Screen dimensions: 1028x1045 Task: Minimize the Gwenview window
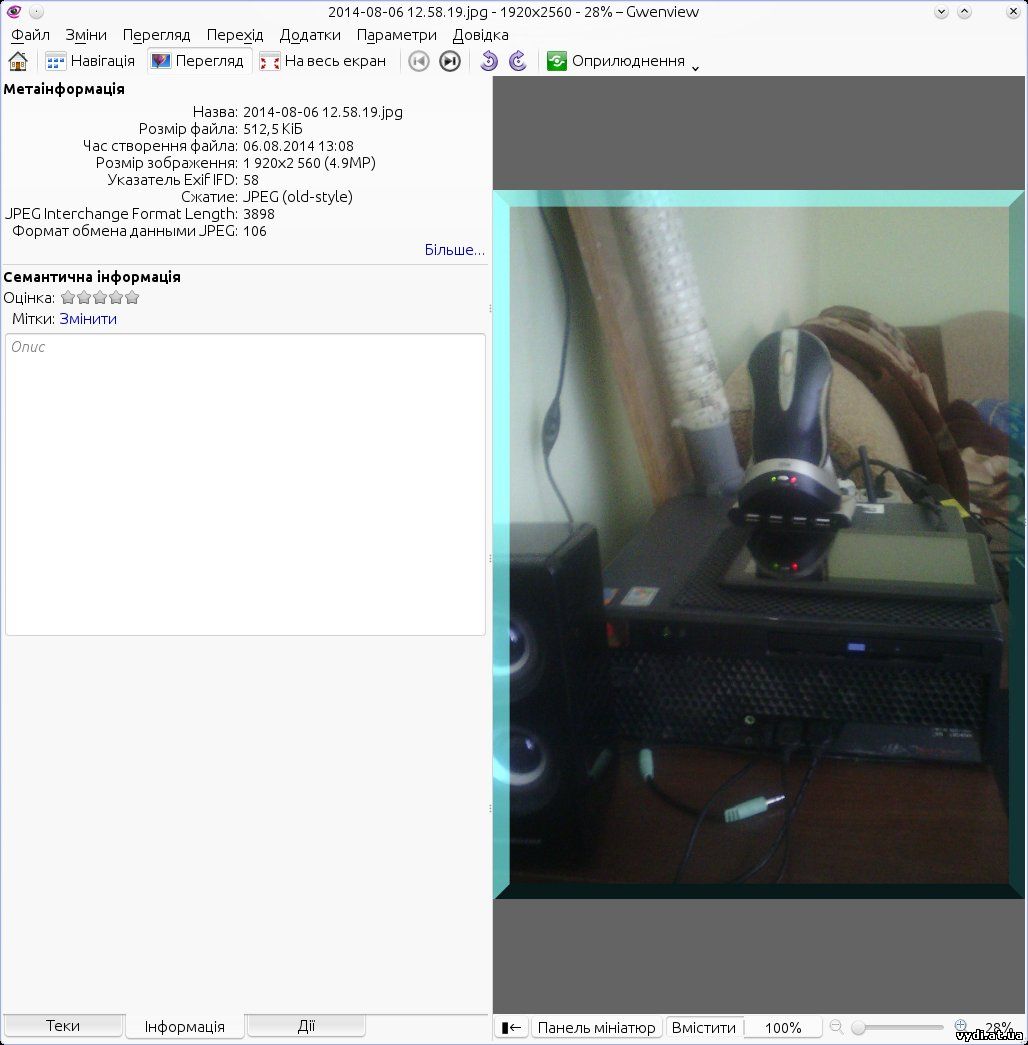click(x=941, y=11)
